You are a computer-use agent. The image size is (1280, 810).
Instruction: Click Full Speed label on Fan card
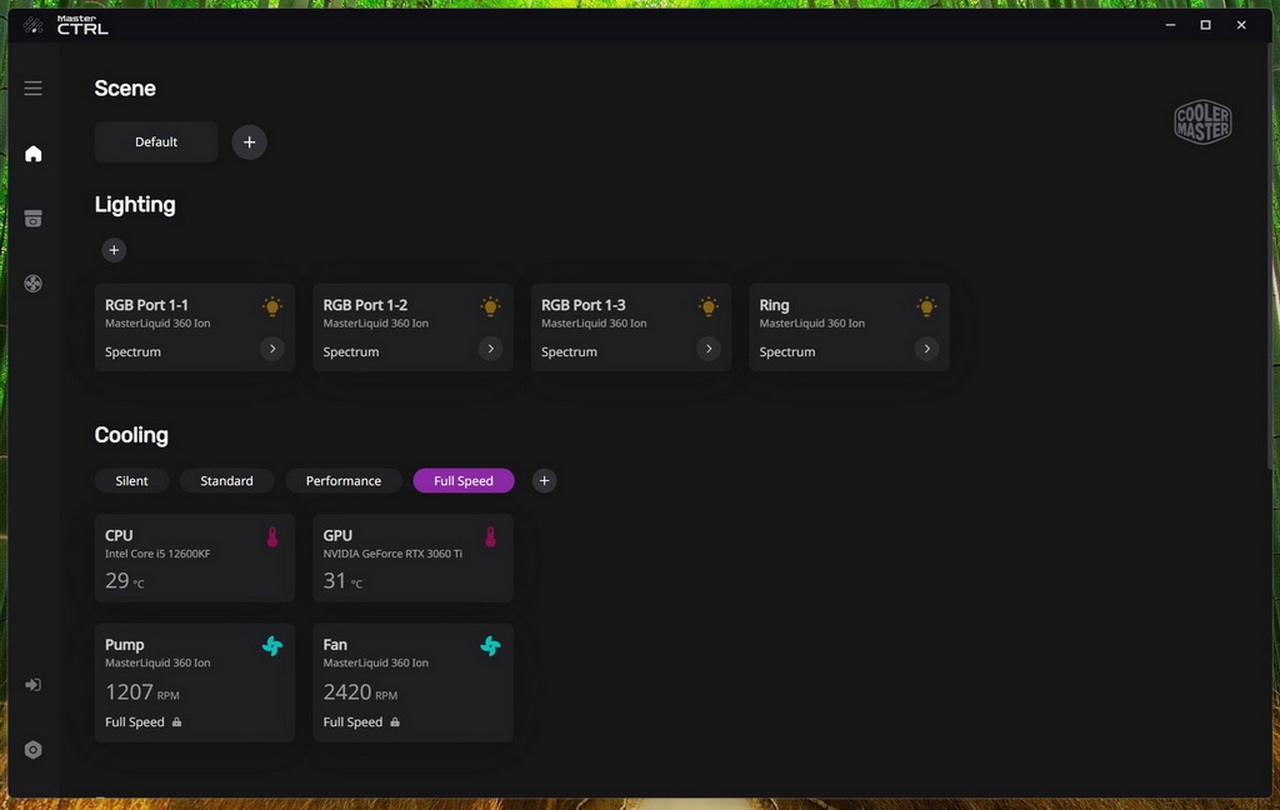(353, 722)
